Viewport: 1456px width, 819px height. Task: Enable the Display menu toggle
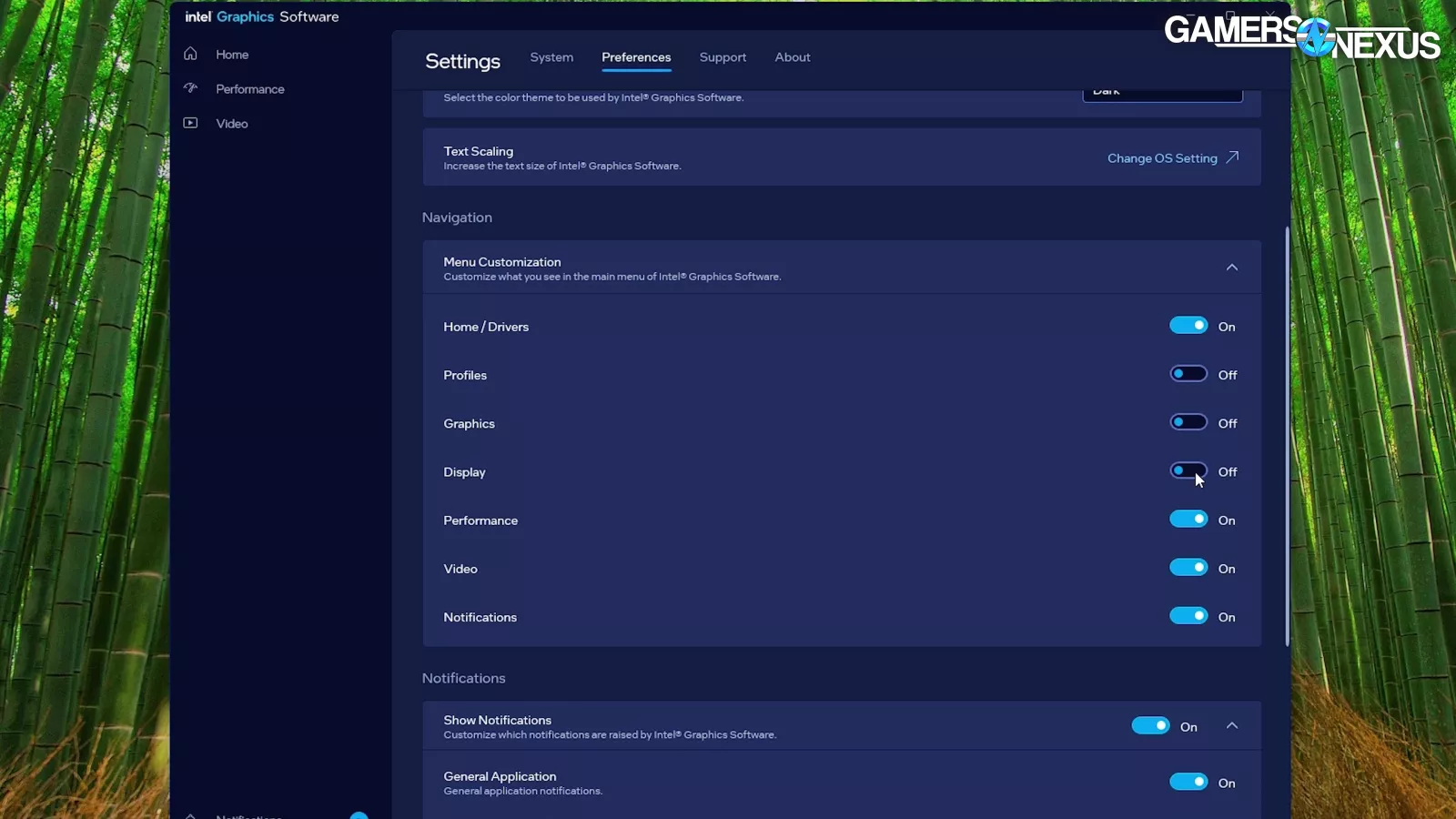[1188, 470]
